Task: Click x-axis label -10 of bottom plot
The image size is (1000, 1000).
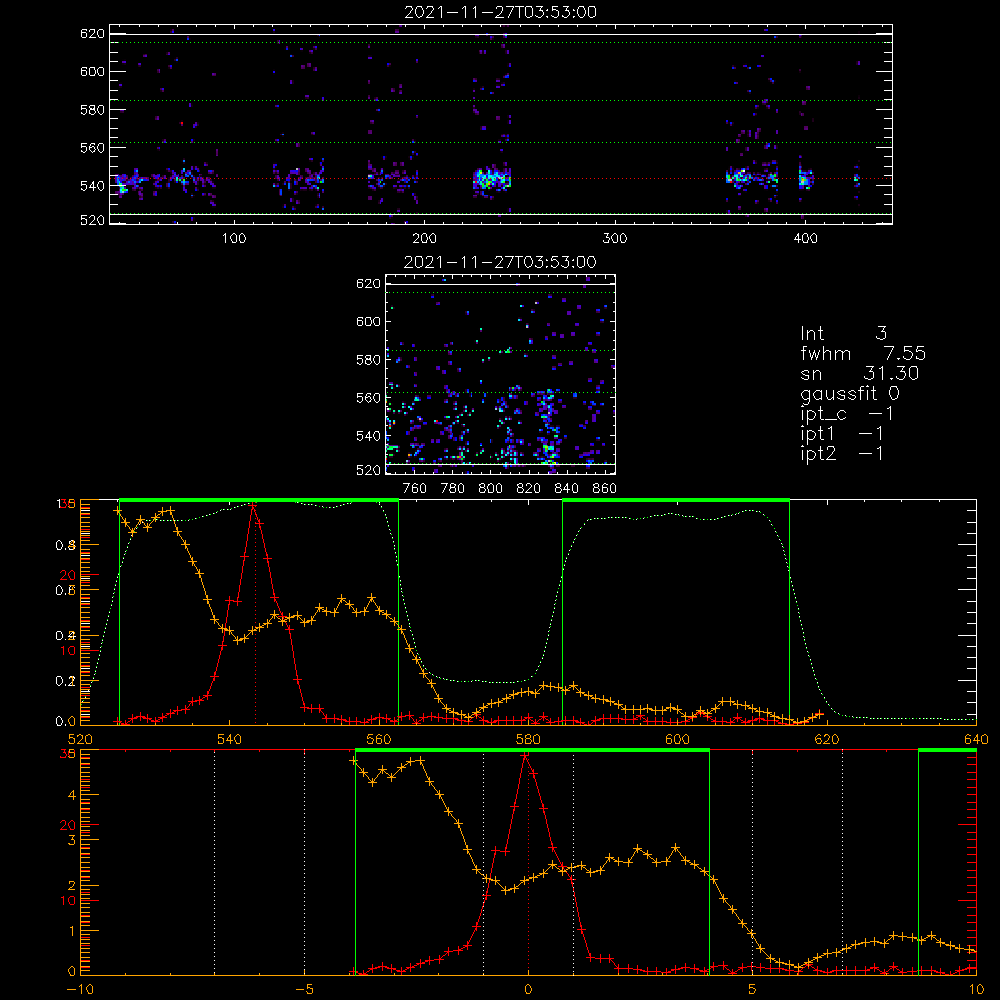Action: (x=80, y=989)
